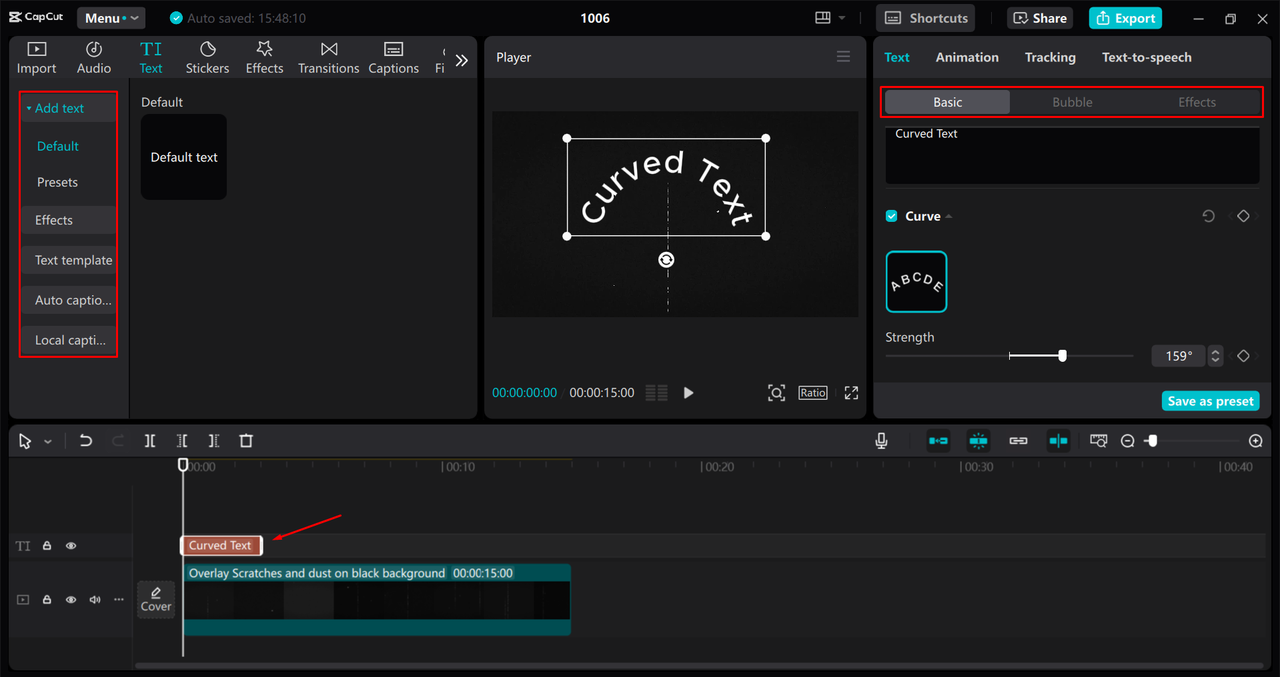1280x677 pixels.
Task: Open the video track more options
Action: (119, 600)
